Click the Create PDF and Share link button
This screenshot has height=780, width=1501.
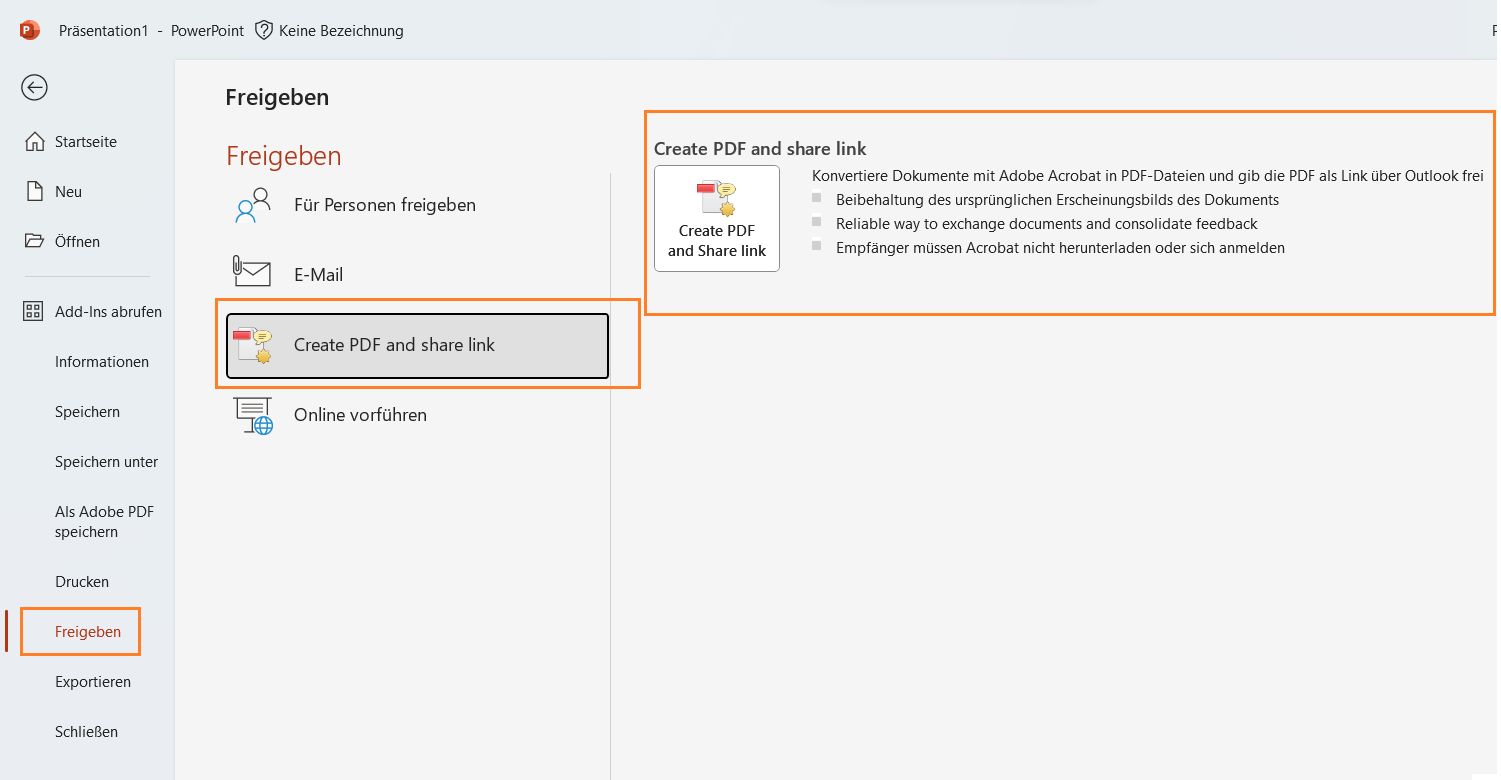pyautogui.click(x=716, y=218)
